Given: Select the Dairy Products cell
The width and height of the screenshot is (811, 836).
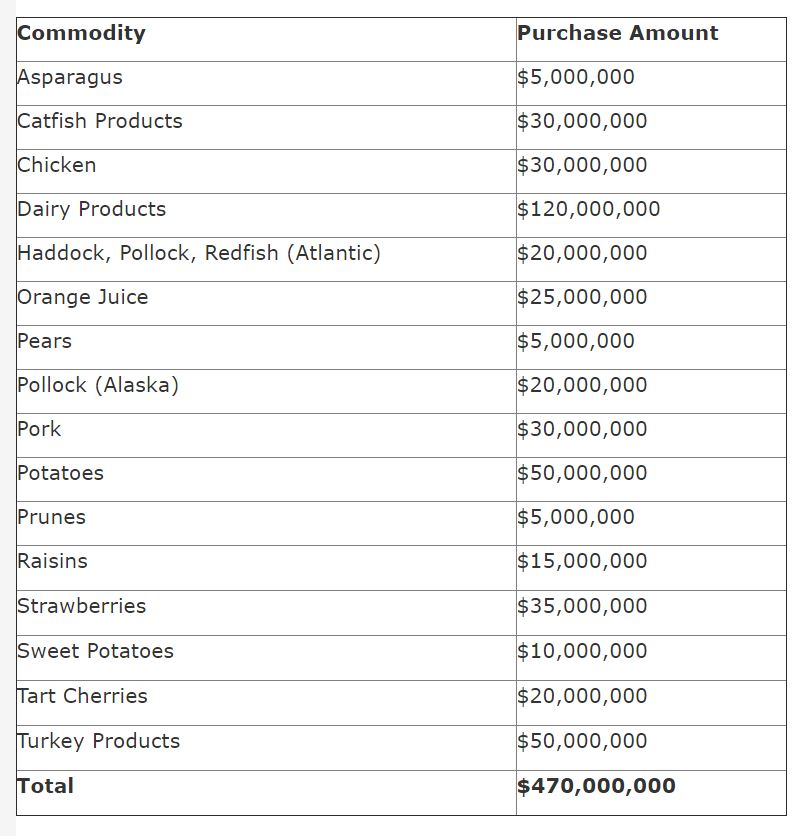Looking at the screenshot, I should click(92, 209).
